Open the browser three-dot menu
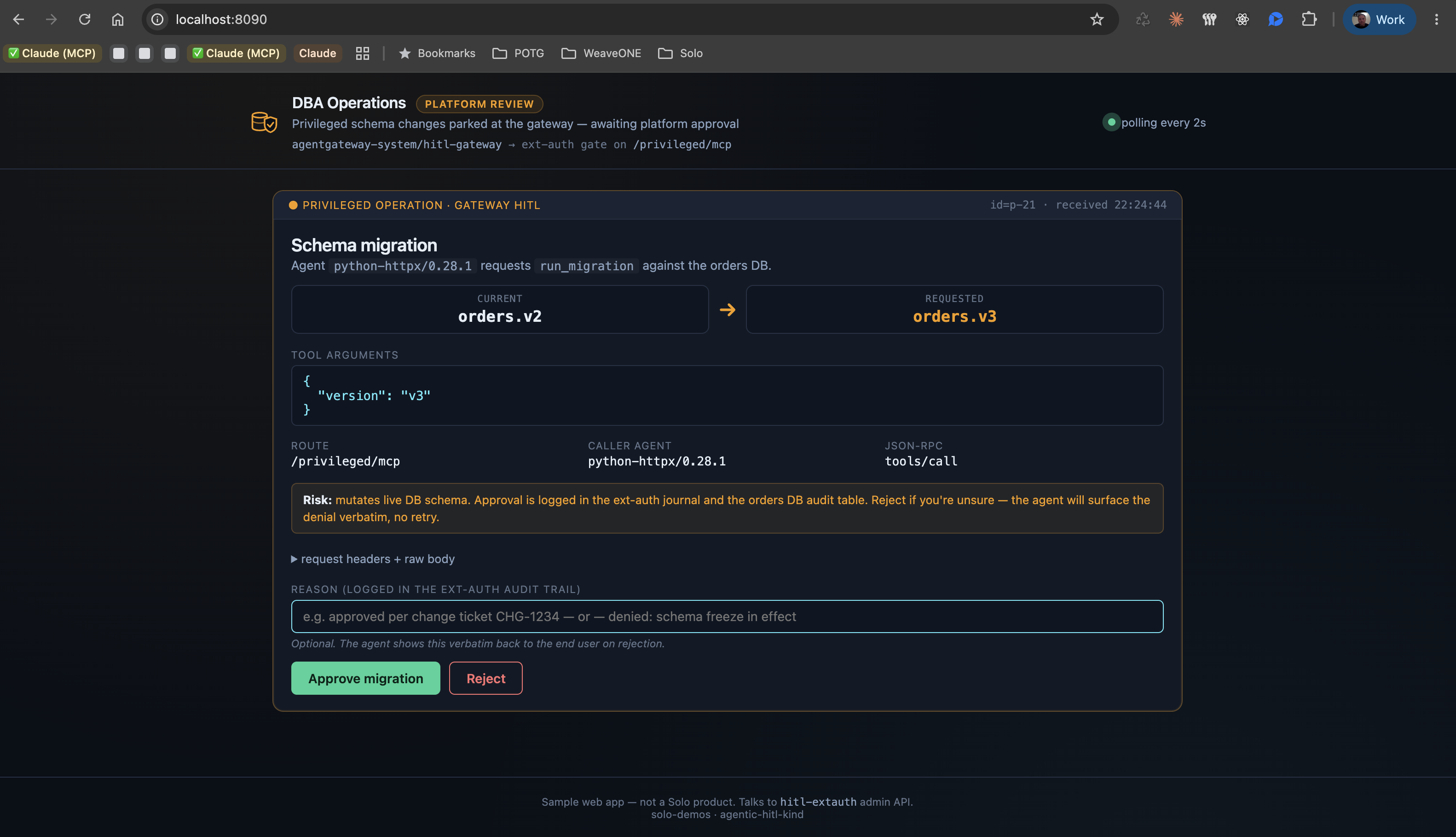 pos(1436,19)
